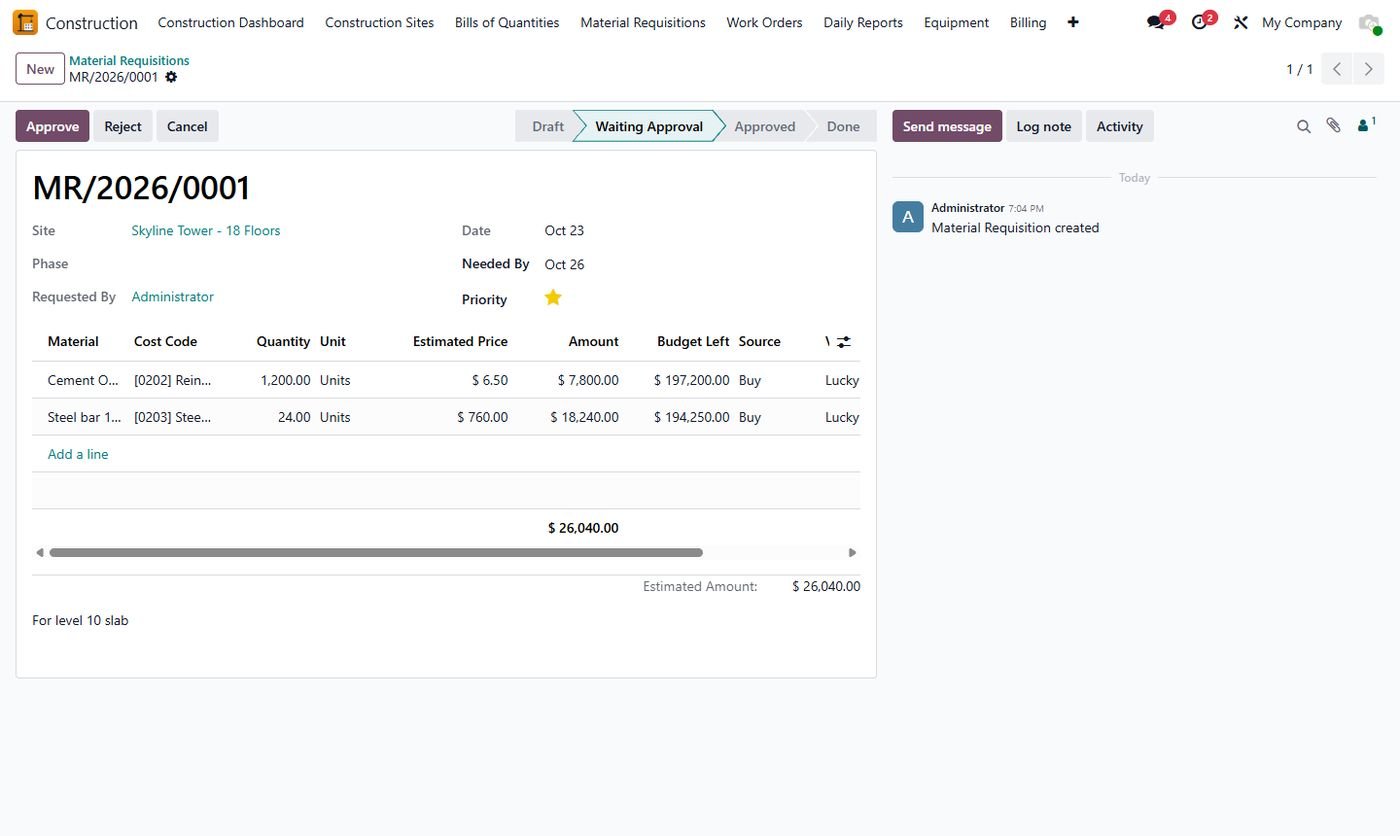Open the Bills of Quantities menu
The width and height of the screenshot is (1400, 836).
coord(507,22)
